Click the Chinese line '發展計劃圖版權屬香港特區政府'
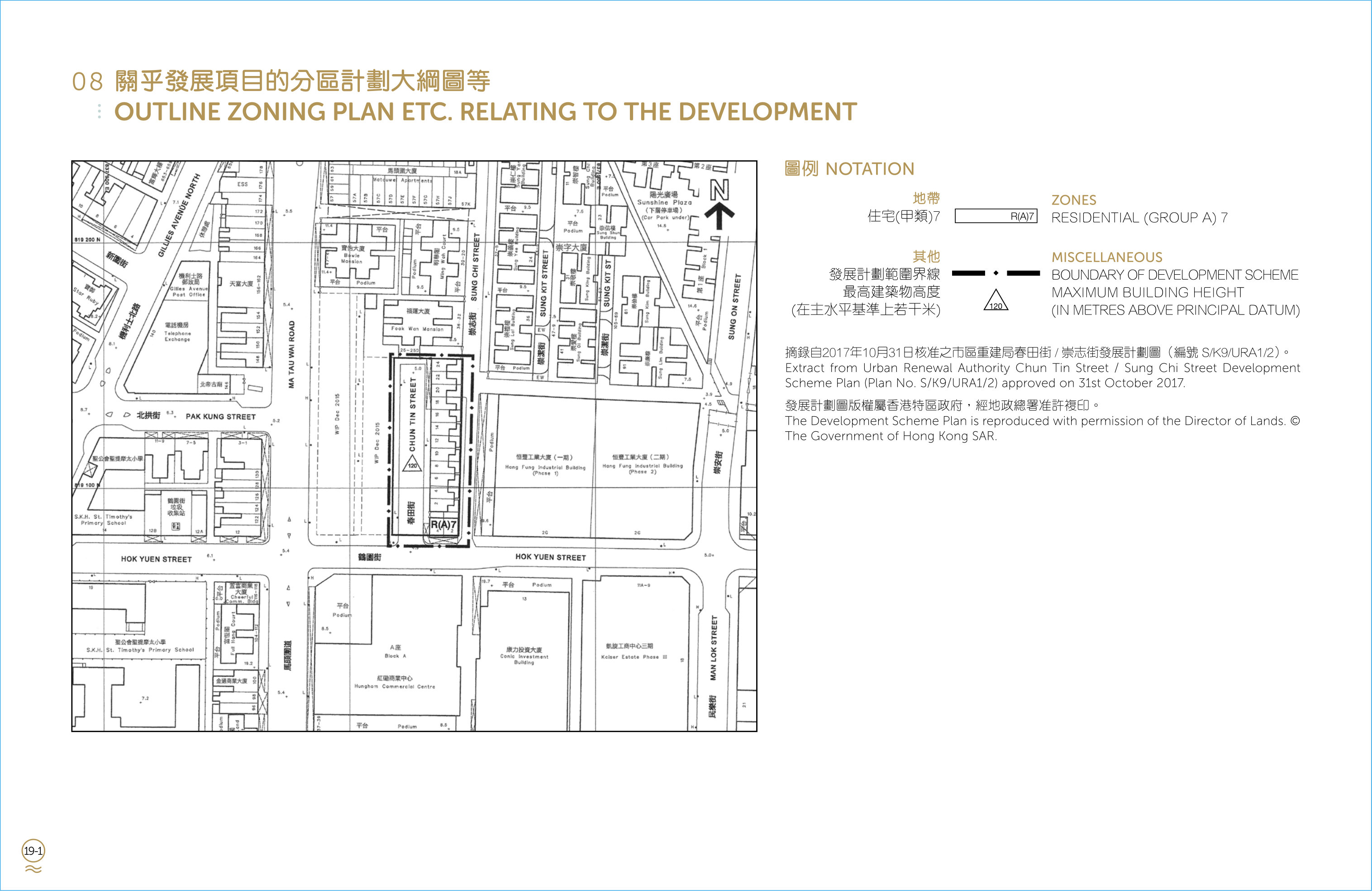 (x=943, y=405)
